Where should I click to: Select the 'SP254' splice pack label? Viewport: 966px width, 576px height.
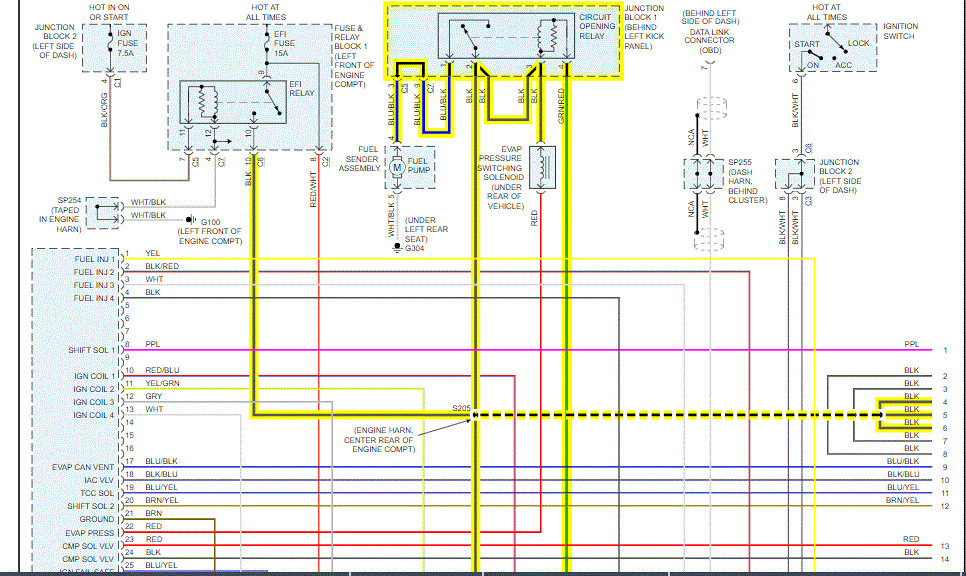[x=69, y=200]
